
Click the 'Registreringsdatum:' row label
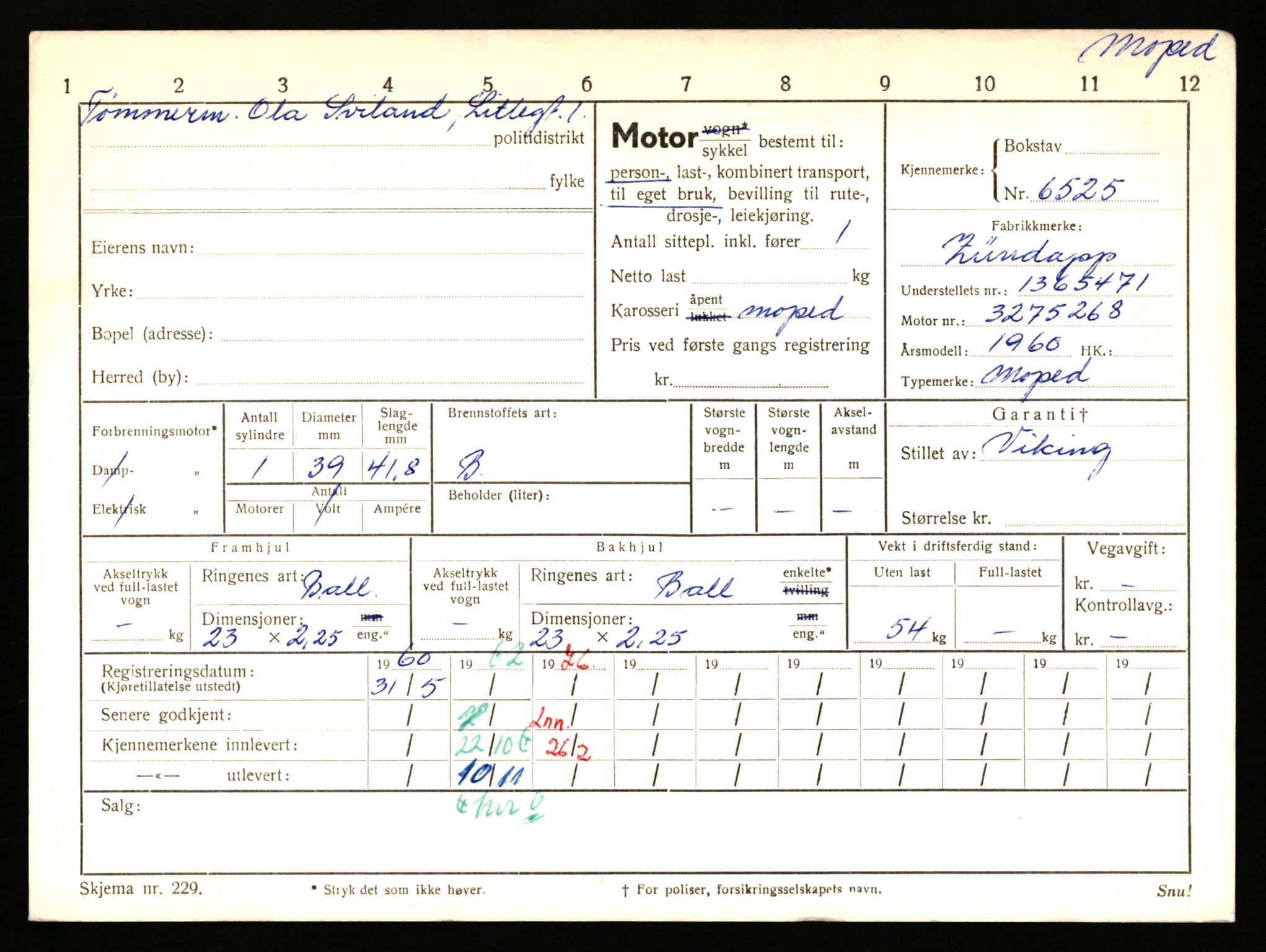coord(178,671)
